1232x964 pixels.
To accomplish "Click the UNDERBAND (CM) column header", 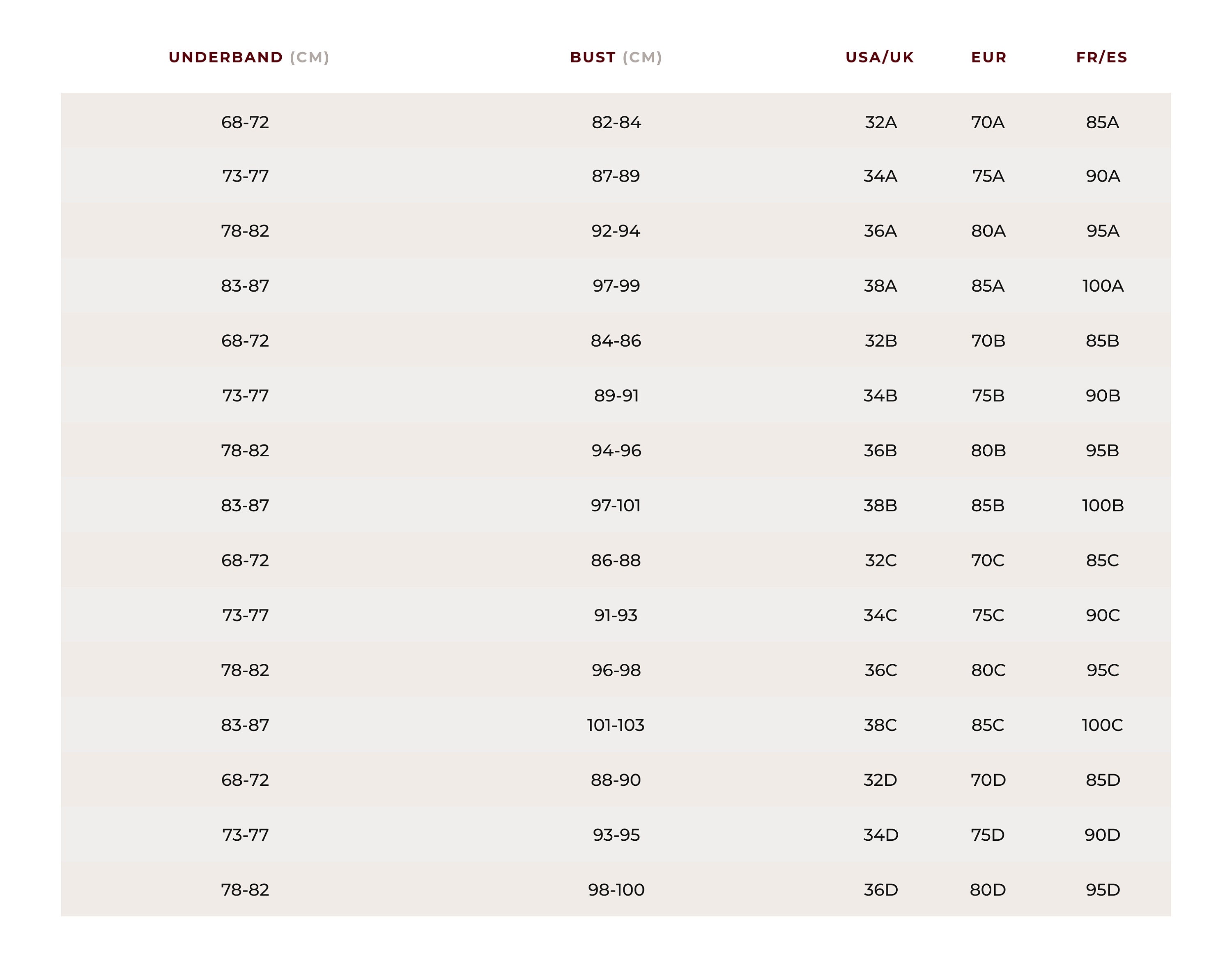I will pos(249,58).
